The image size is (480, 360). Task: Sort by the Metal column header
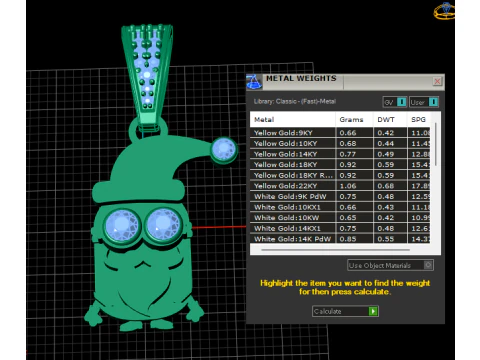click(x=293, y=119)
